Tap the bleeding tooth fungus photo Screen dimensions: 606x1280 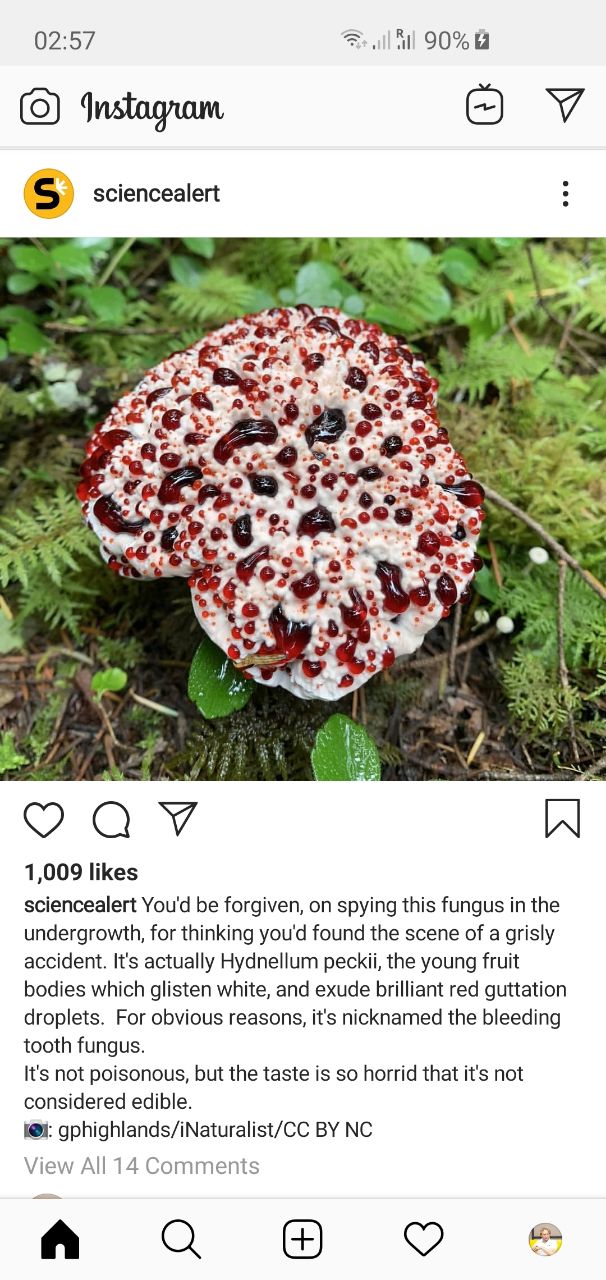click(303, 509)
